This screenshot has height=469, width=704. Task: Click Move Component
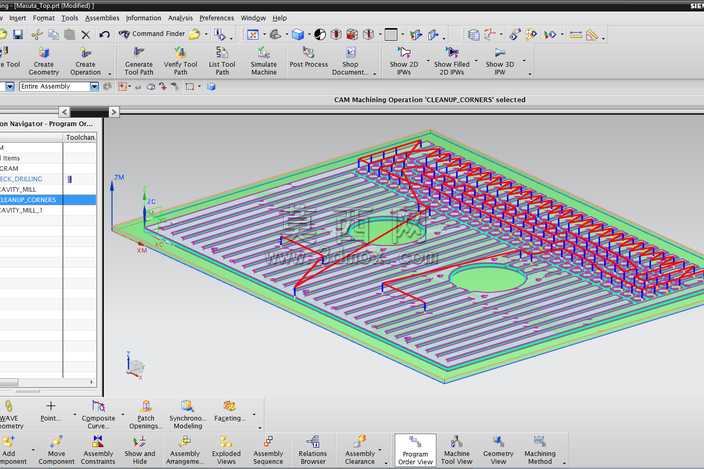(x=56, y=450)
